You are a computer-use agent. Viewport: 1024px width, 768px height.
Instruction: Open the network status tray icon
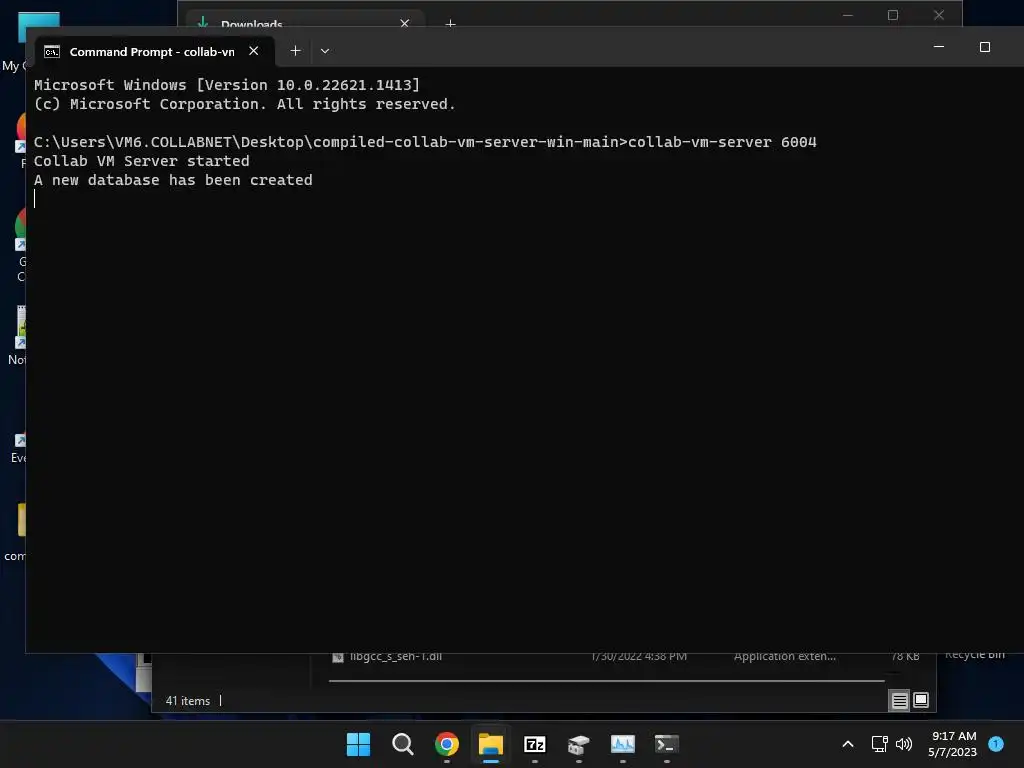click(879, 744)
